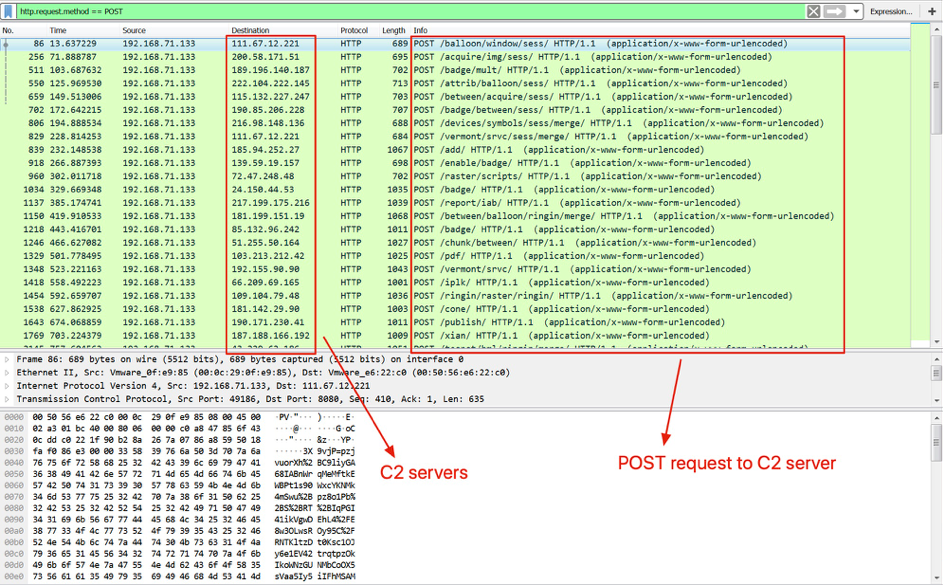Select packet 659 POST /between/acquire/sess/

[x=455, y=96]
